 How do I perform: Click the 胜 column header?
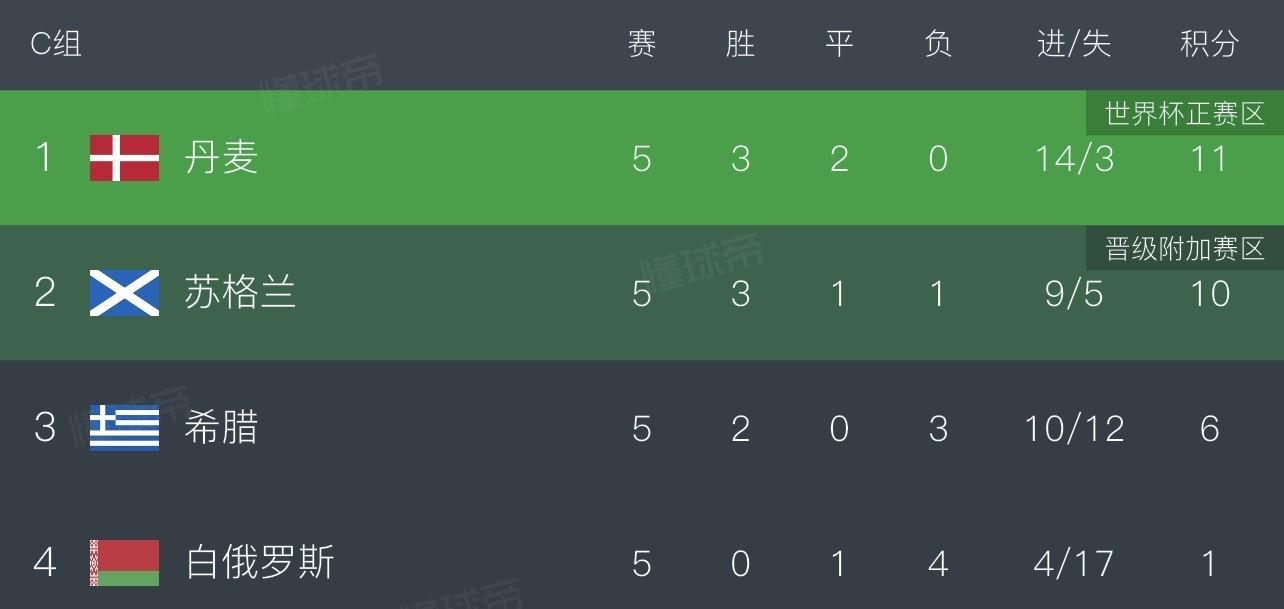tap(740, 44)
